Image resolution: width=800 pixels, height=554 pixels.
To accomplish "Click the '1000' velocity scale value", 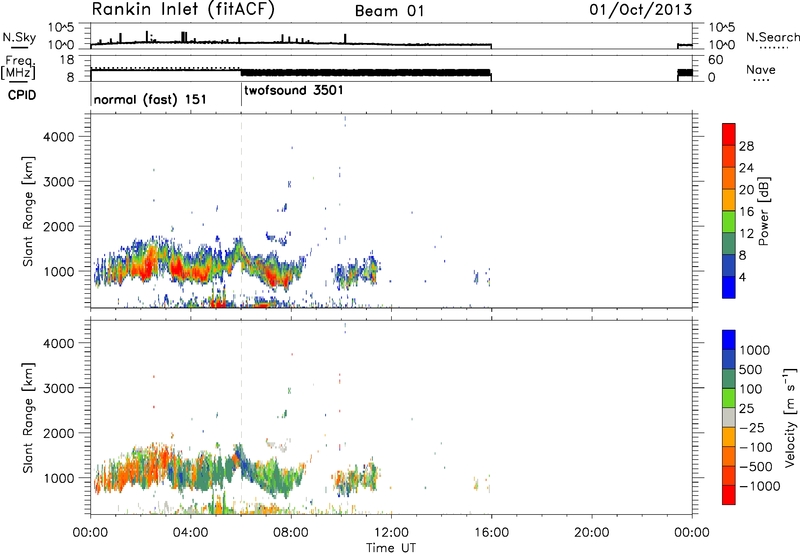I will (x=755, y=350).
